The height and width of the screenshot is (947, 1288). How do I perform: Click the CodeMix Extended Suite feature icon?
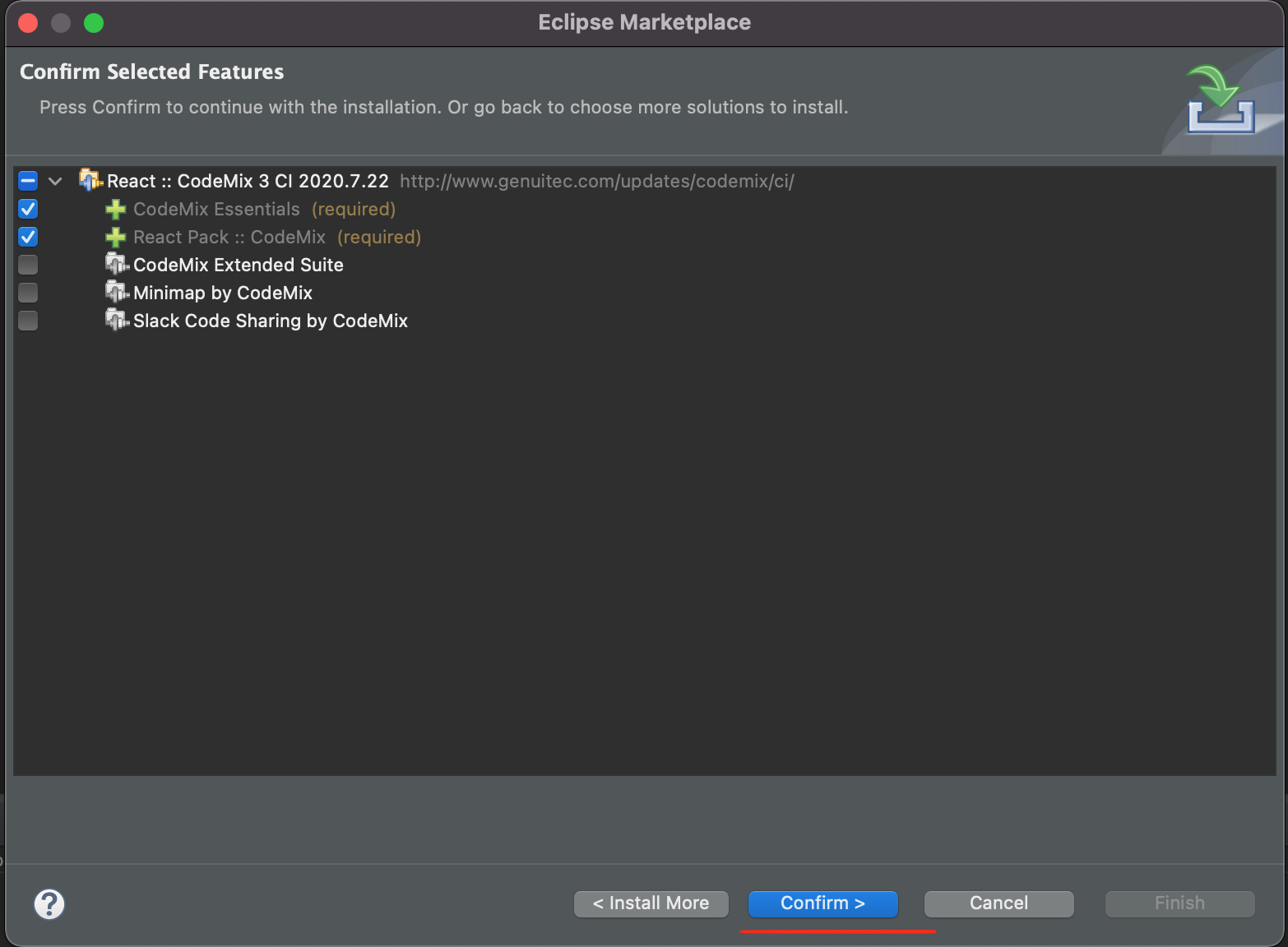[x=117, y=264]
